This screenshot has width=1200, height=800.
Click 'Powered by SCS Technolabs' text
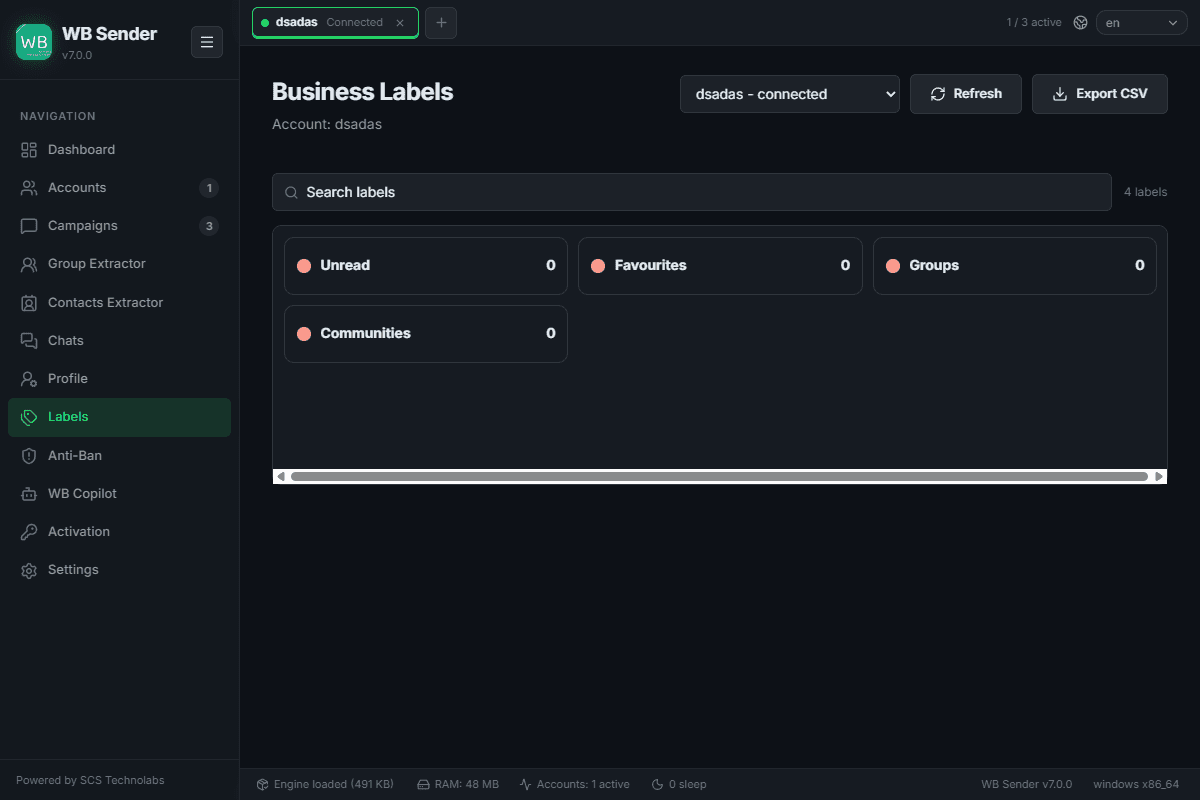coord(90,780)
